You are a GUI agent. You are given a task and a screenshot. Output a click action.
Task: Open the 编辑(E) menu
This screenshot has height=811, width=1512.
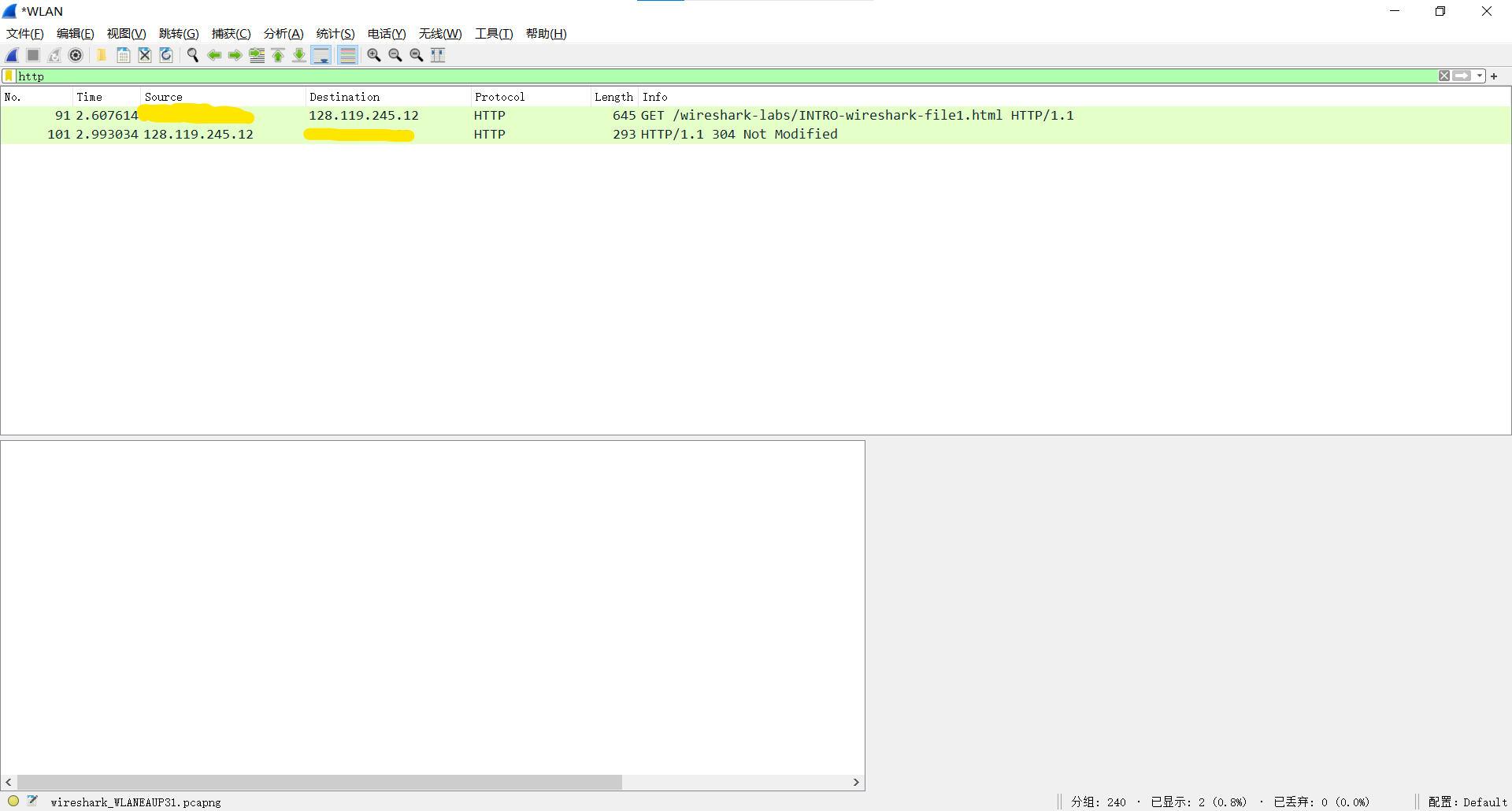76,34
